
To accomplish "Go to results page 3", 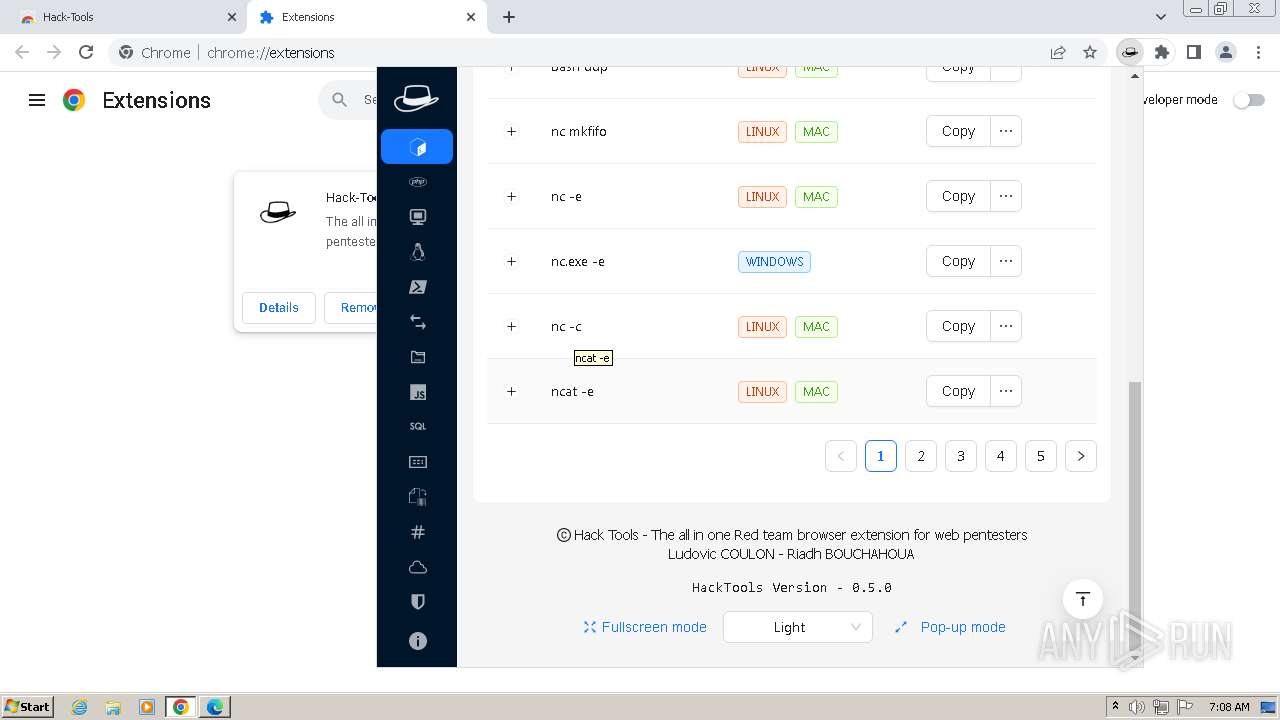I will point(961,456).
